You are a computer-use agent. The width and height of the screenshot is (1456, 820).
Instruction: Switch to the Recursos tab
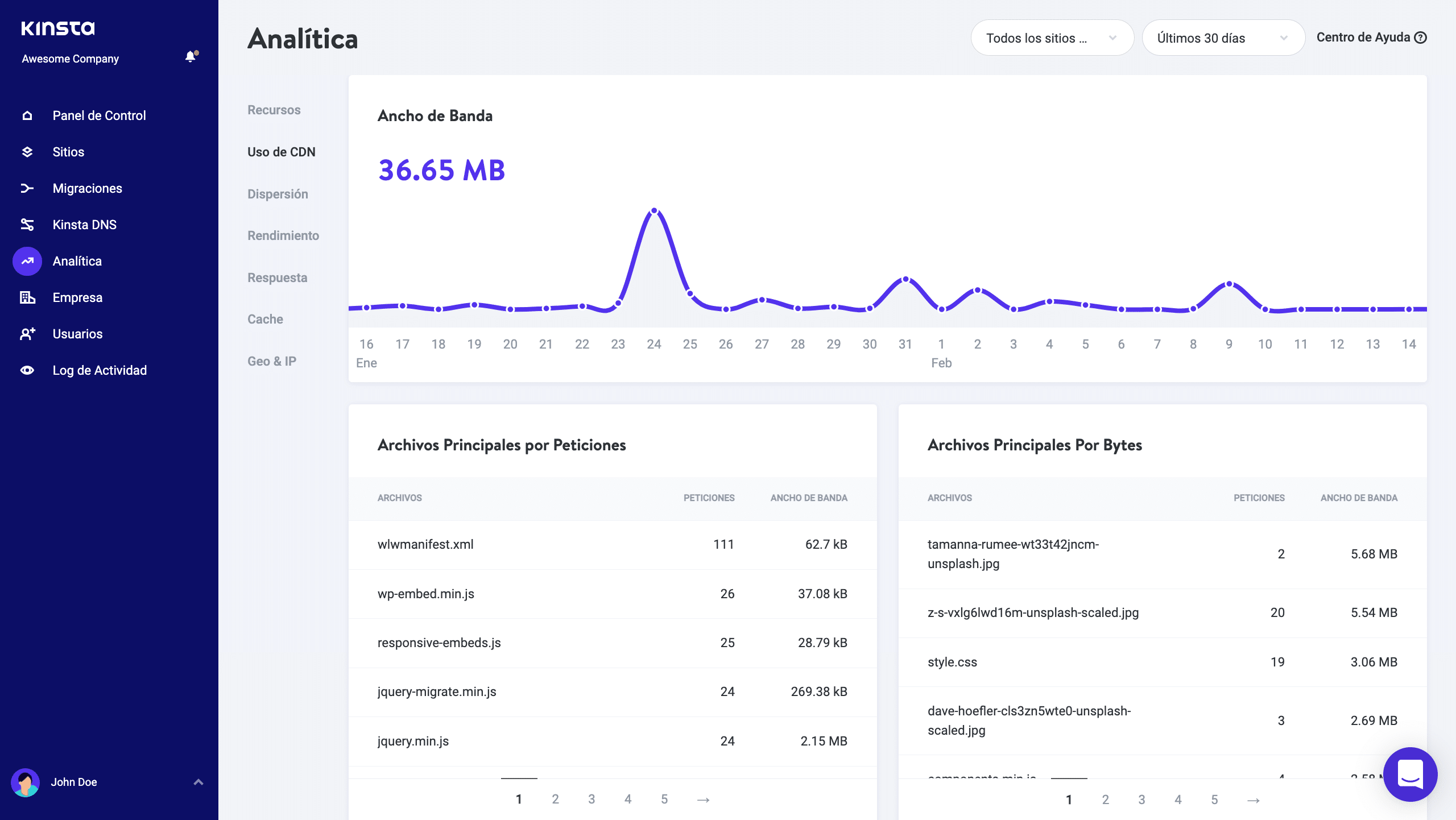click(x=274, y=110)
